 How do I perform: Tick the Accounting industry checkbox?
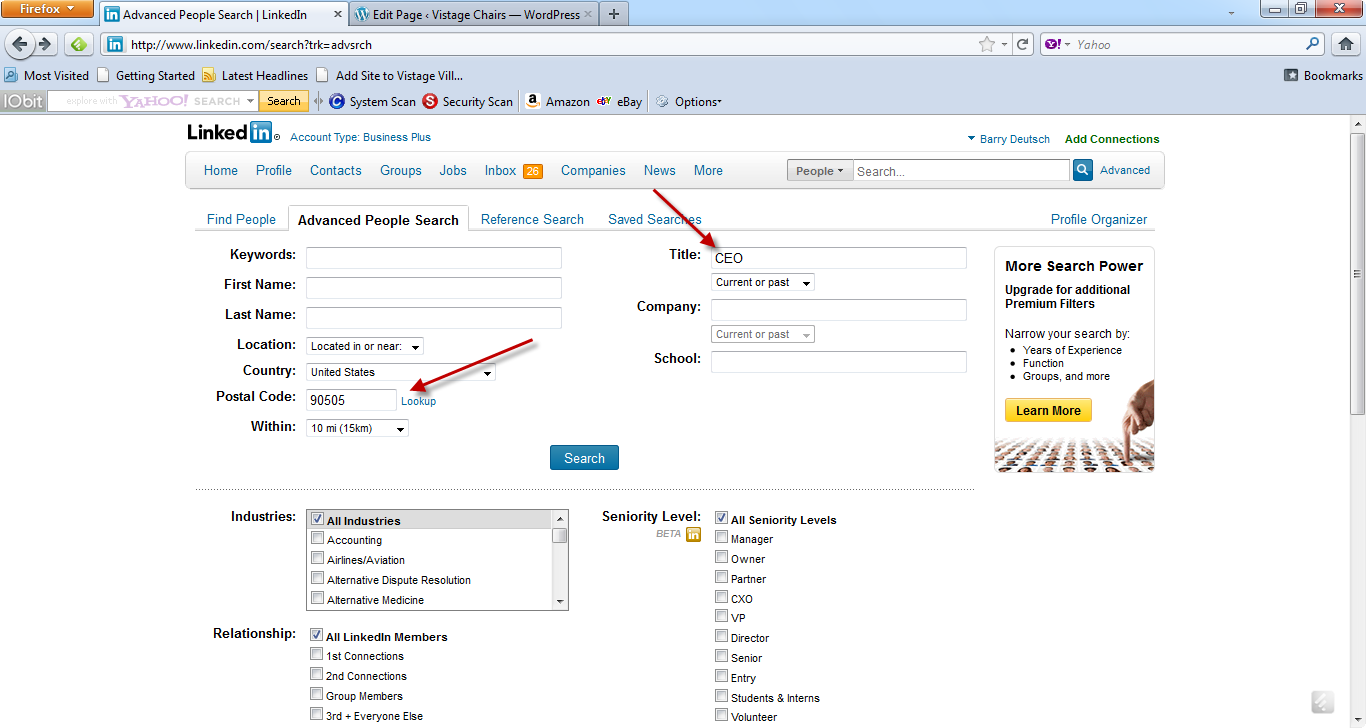(x=318, y=539)
